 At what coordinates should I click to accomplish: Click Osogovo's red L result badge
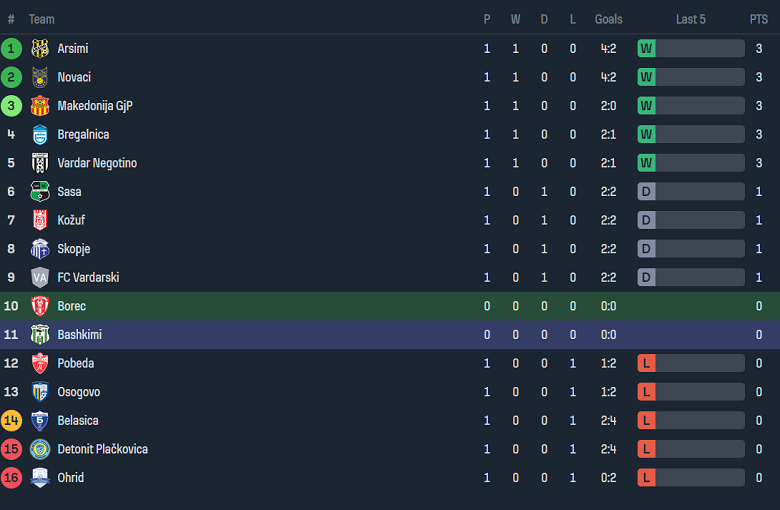pos(646,392)
